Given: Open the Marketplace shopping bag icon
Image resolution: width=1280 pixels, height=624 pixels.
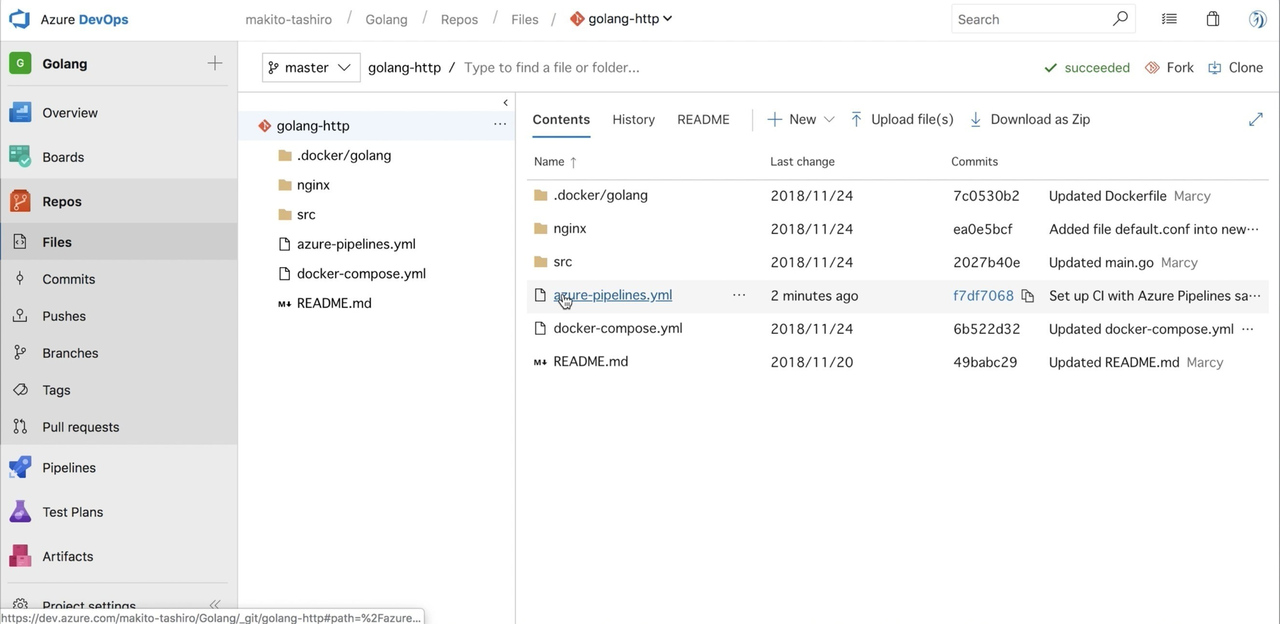Looking at the screenshot, I should pos(1212,18).
